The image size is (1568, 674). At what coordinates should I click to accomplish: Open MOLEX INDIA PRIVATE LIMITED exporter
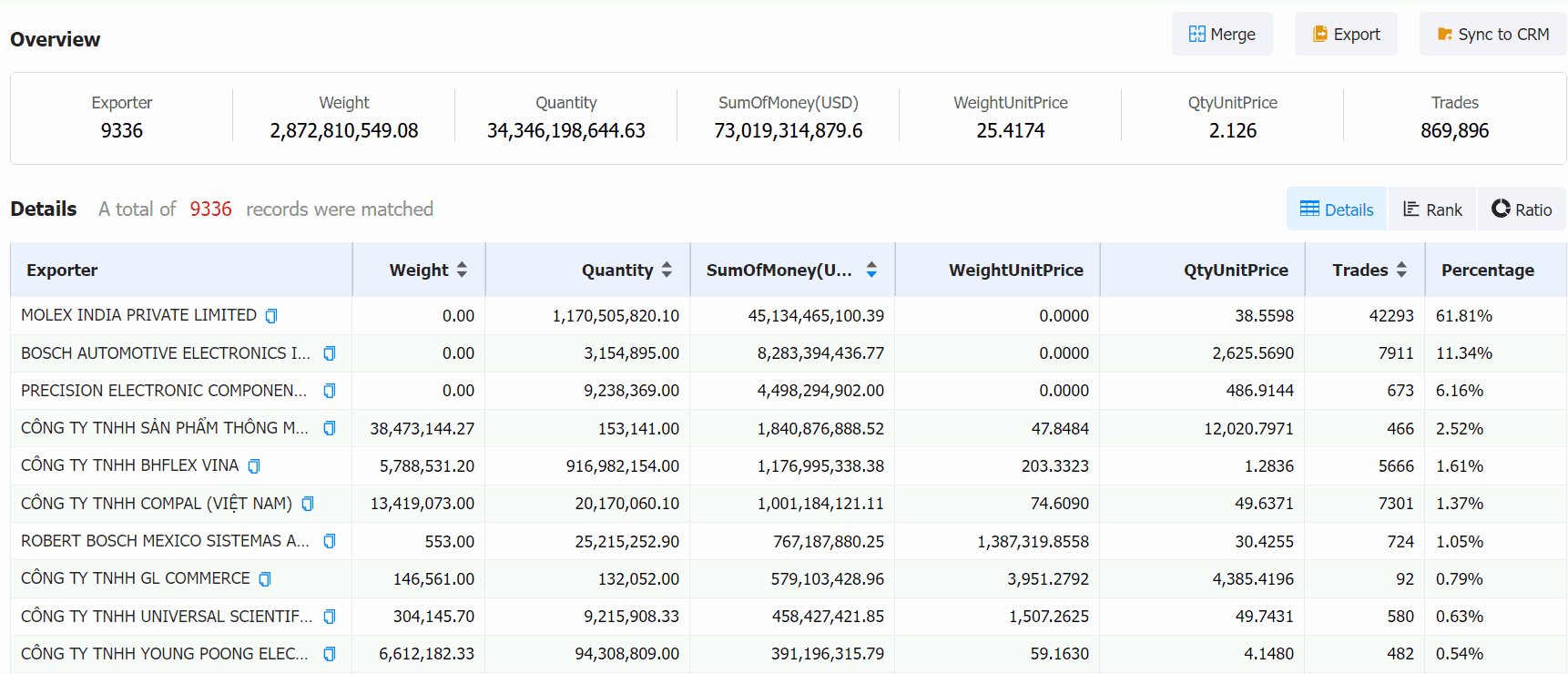click(138, 315)
